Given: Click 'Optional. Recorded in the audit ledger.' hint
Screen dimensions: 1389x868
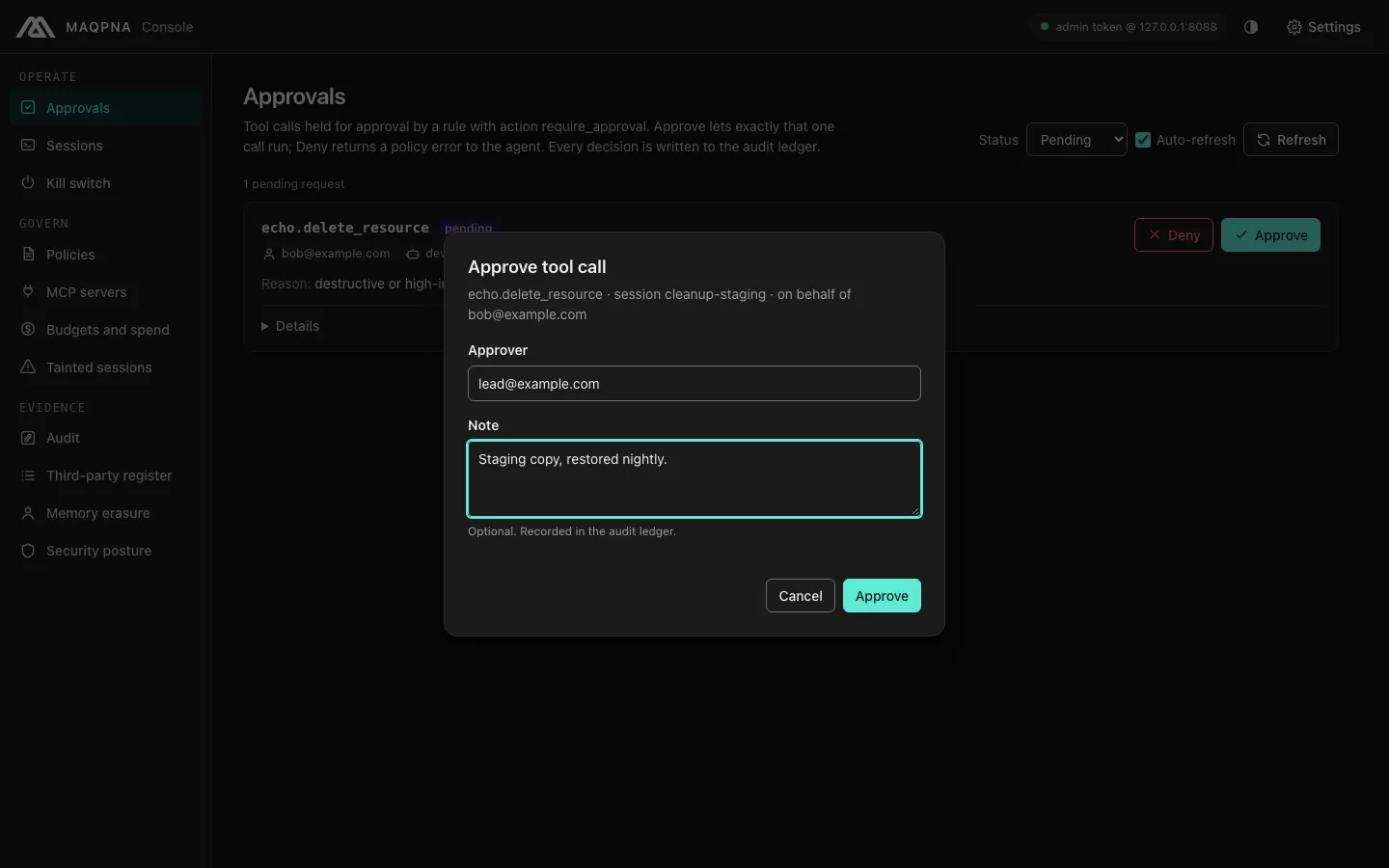Looking at the screenshot, I should [572, 531].
